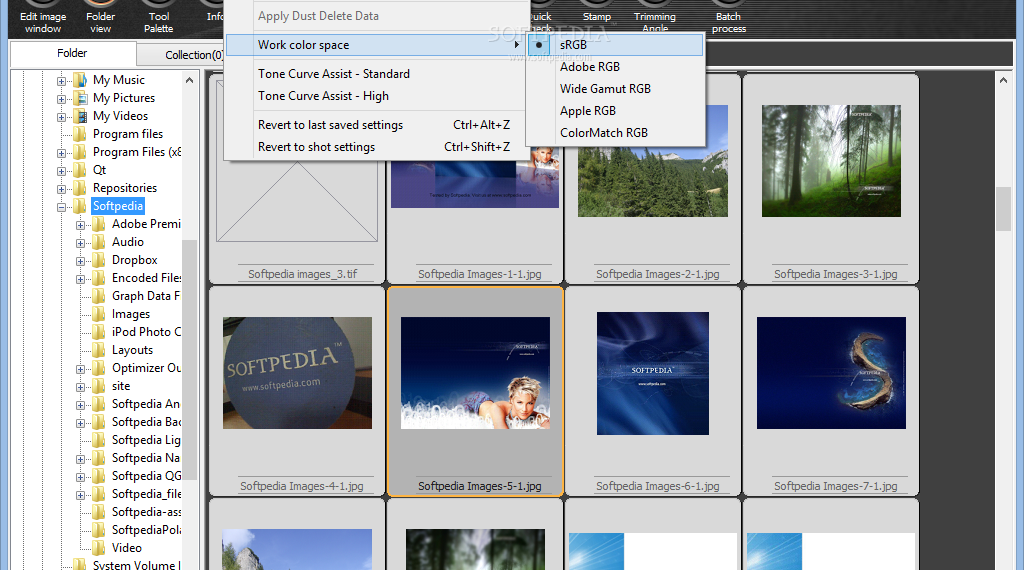Choose the Adobe RGB color space option
This screenshot has height=570, width=1024.
[x=589, y=67]
